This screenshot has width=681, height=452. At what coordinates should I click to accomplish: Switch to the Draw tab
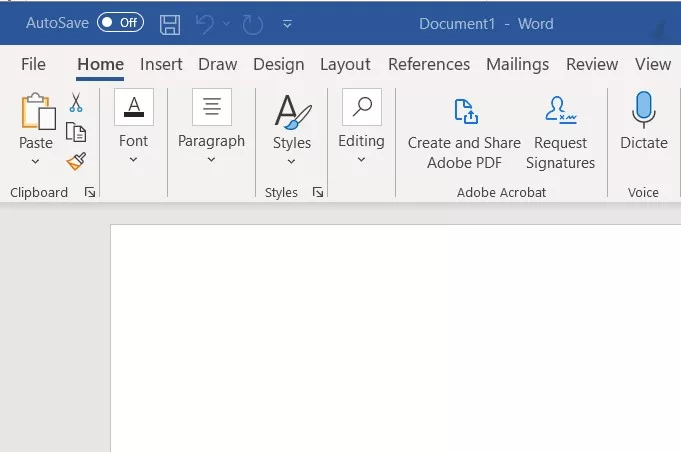218,64
